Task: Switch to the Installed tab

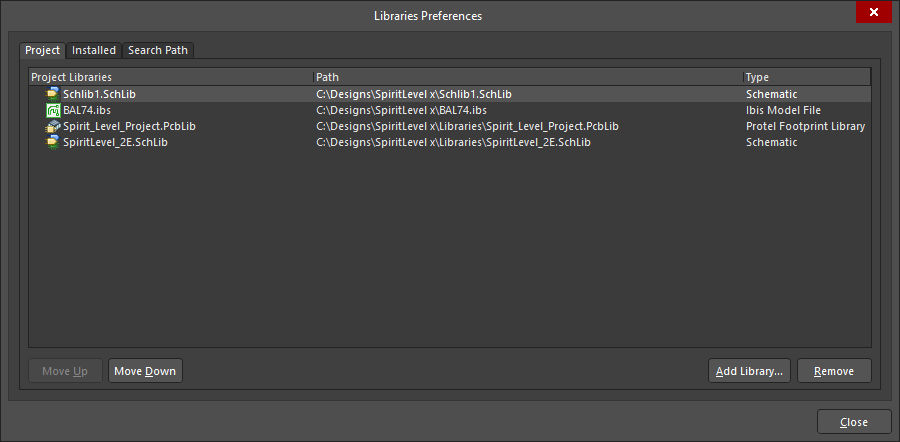Action: [94, 51]
